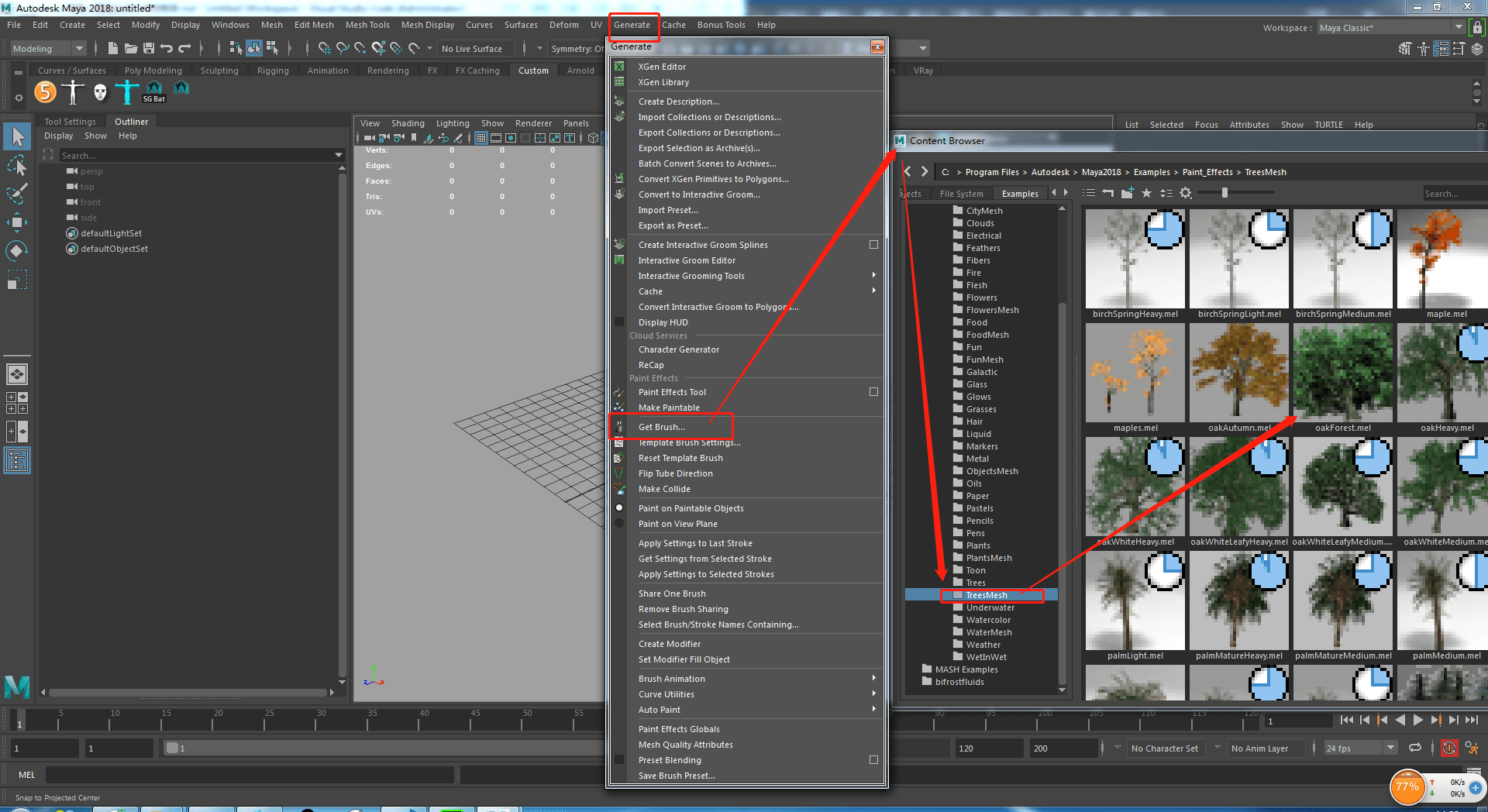This screenshot has width=1488, height=812.
Task: Navigate to Paint_Effects in breadcrumb path
Action: 1207,172
